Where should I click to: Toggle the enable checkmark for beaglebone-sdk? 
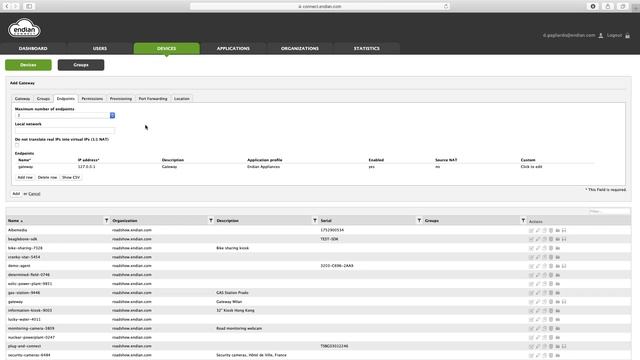coord(531,239)
